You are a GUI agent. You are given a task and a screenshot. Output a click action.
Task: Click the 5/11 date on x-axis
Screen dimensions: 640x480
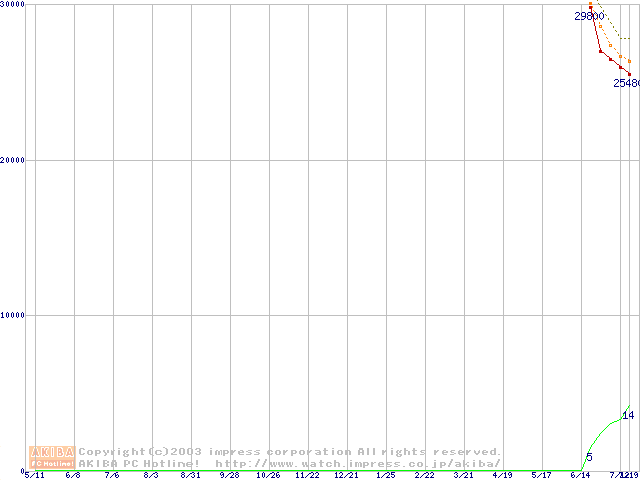[x=34, y=475]
